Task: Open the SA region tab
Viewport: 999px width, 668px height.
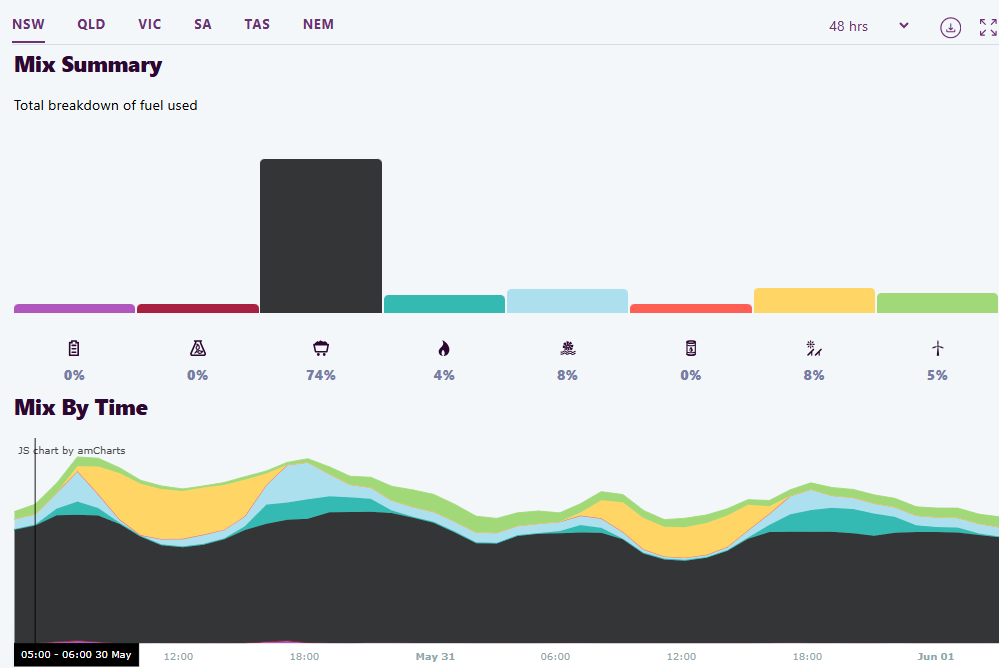Action: click(203, 24)
